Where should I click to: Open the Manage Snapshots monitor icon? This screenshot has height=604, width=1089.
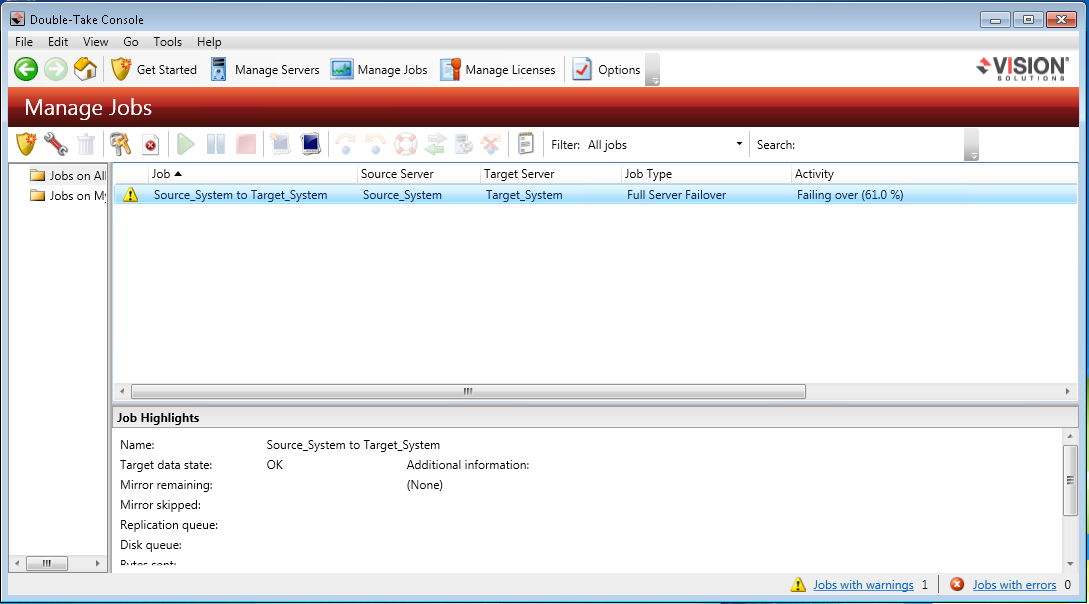pos(310,144)
